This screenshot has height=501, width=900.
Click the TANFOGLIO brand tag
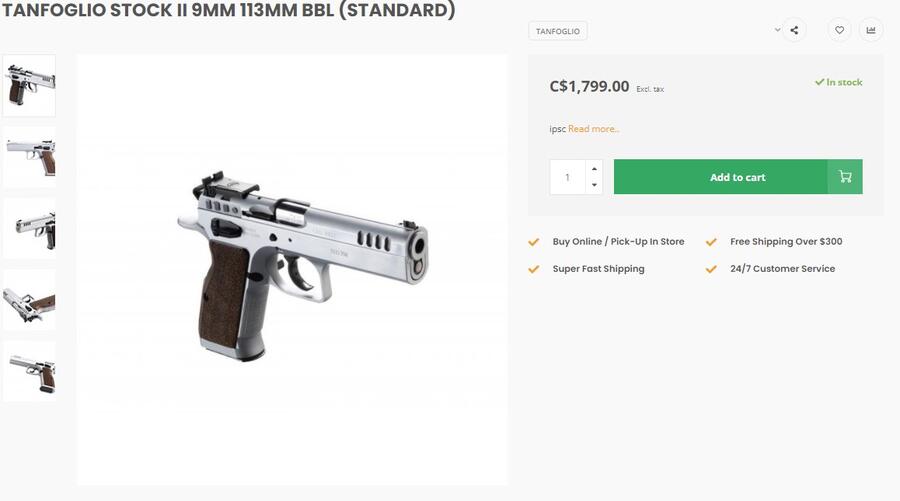[x=558, y=31]
